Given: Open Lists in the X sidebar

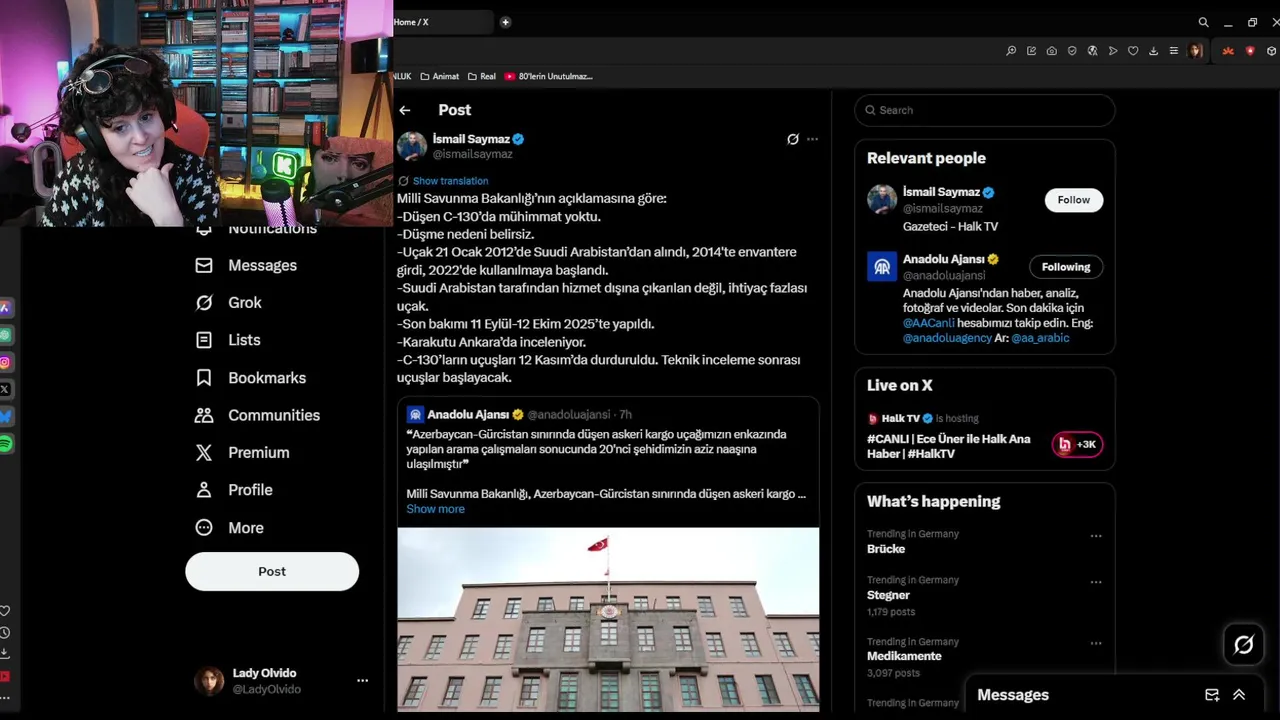Looking at the screenshot, I should coord(229,340).
